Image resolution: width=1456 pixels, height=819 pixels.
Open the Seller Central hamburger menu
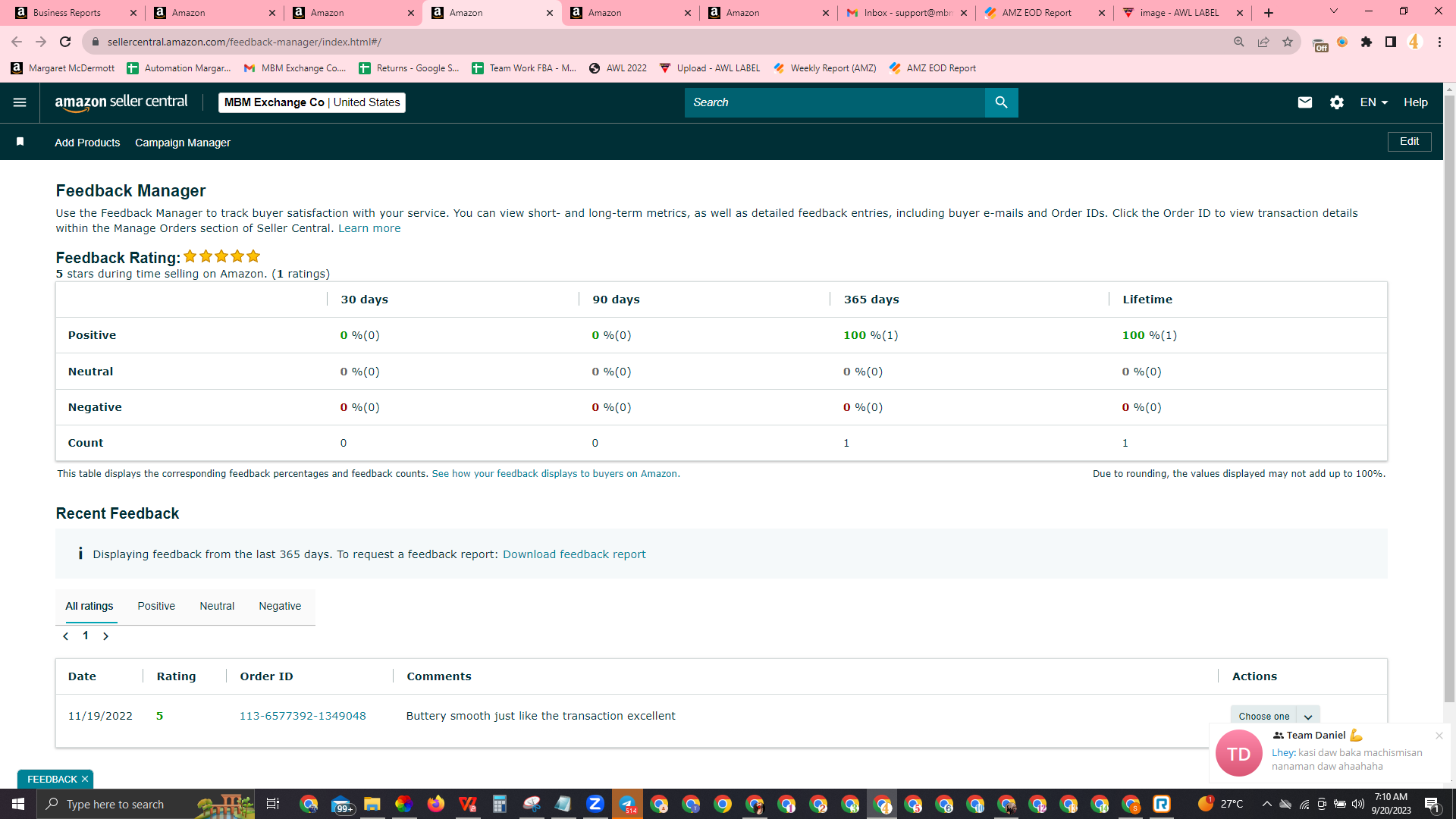pyautogui.click(x=20, y=102)
